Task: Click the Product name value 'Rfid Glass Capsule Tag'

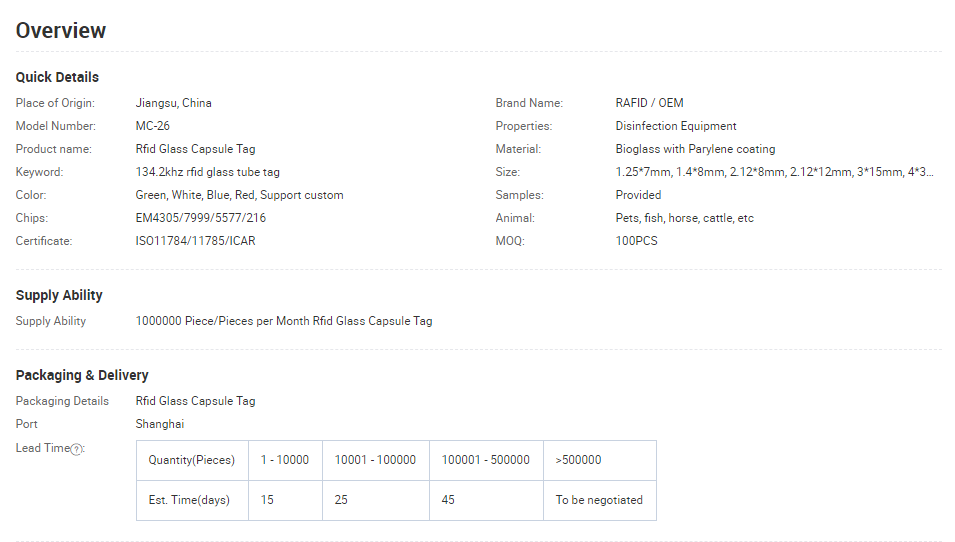Action: 196,149
